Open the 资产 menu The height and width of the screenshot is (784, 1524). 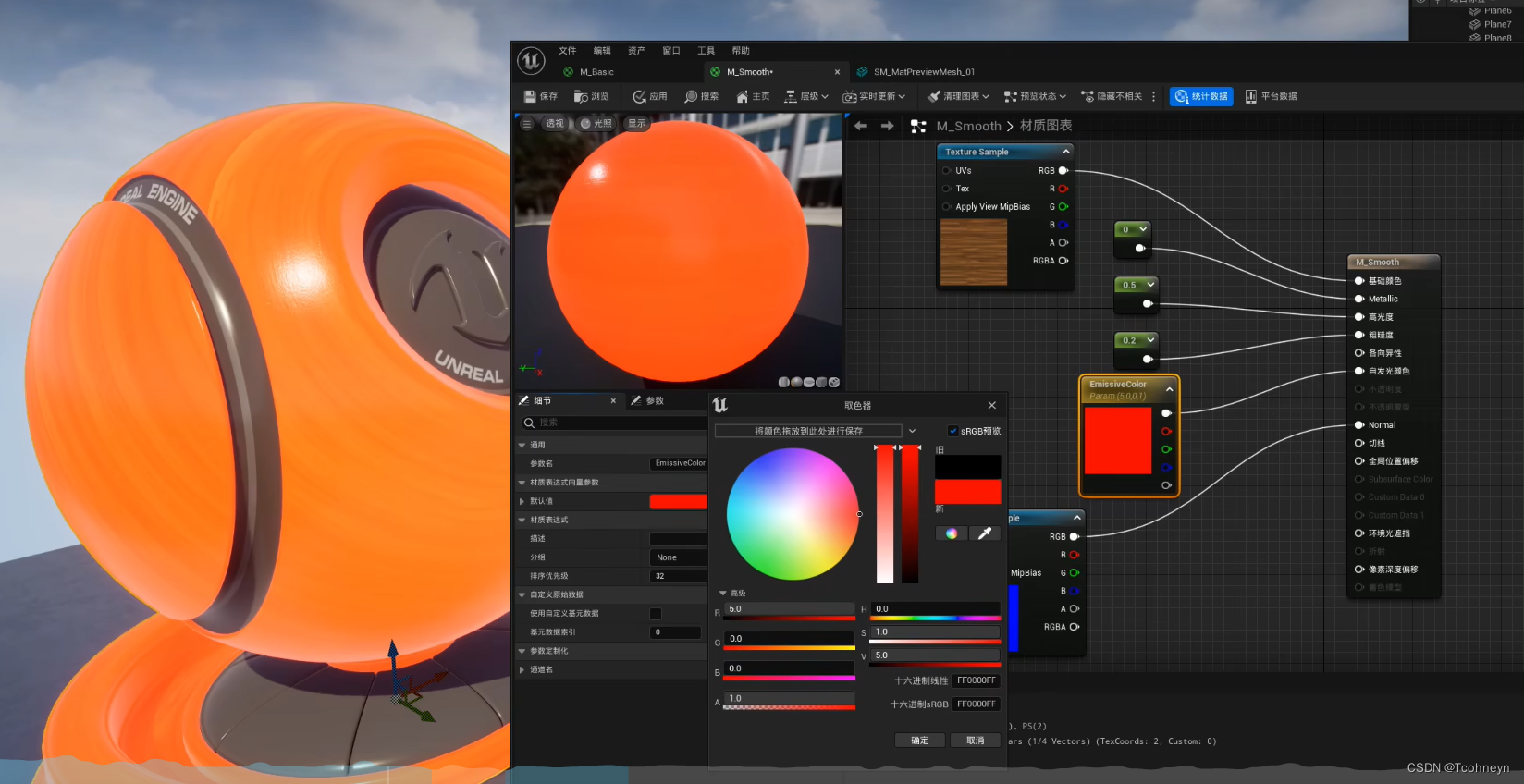[x=637, y=51]
